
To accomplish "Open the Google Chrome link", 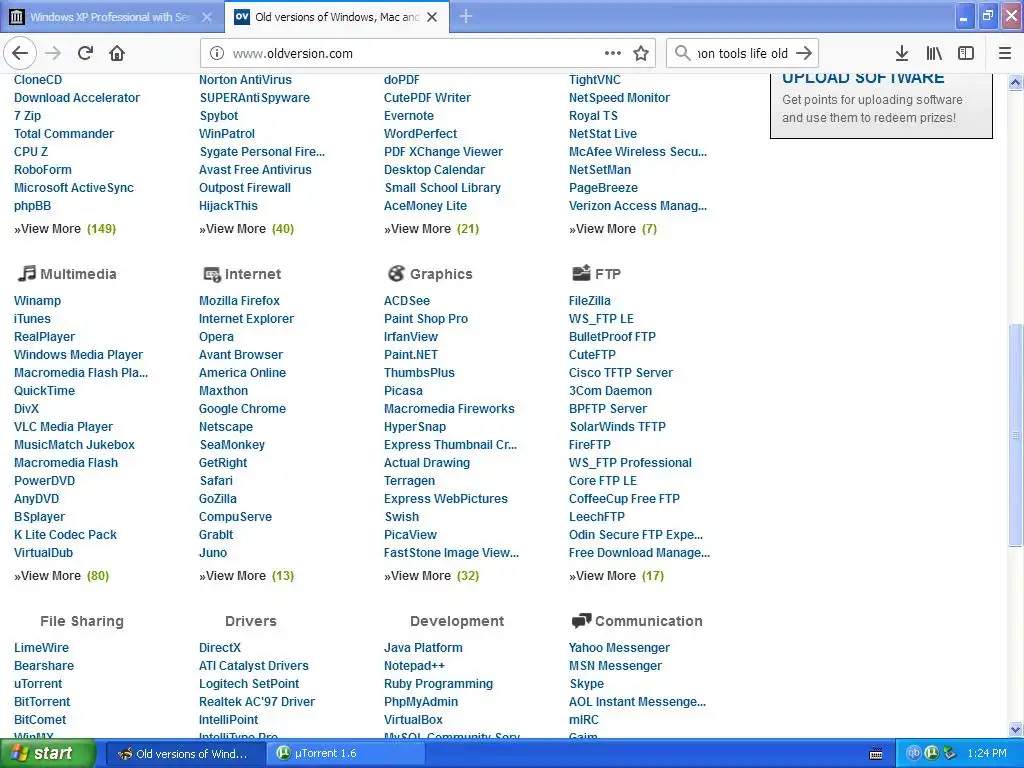I will pyautogui.click(x=242, y=408).
